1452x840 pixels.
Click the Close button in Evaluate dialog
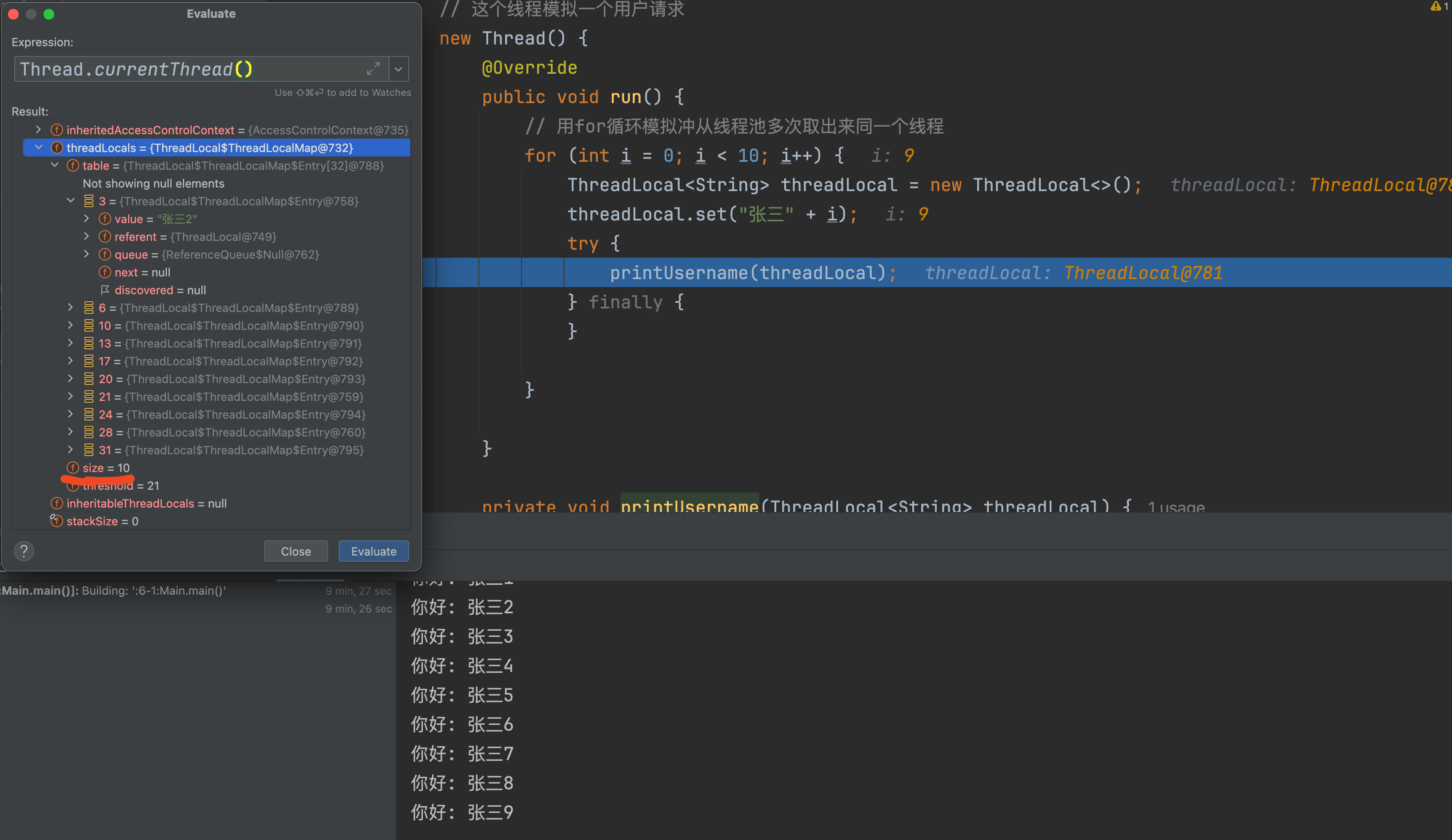(296, 552)
